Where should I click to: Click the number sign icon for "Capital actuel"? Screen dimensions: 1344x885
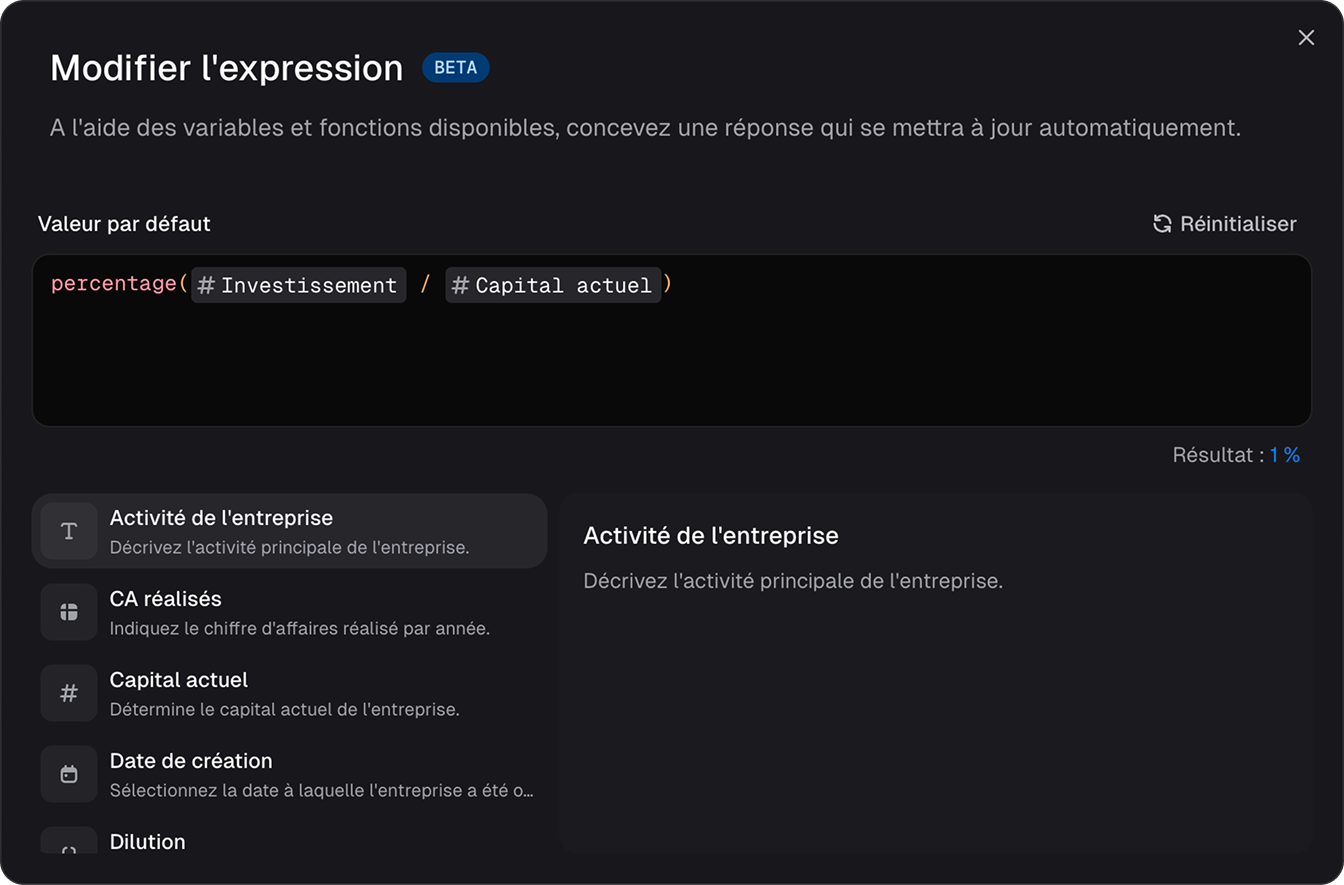(x=66, y=693)
